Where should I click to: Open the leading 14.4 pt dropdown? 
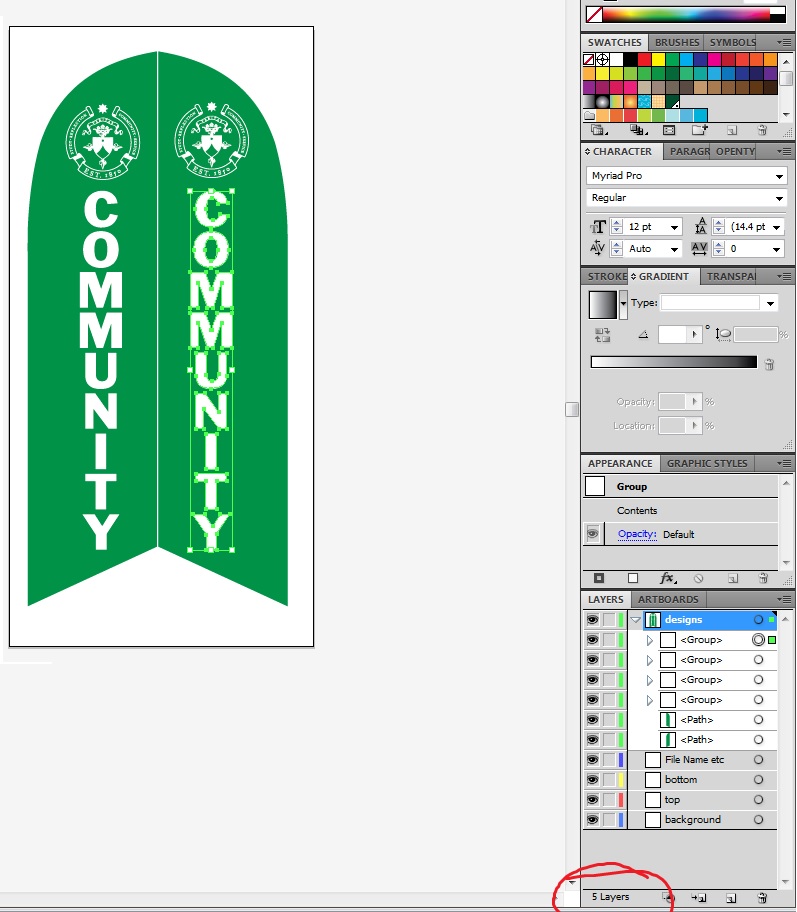(777, 227)
